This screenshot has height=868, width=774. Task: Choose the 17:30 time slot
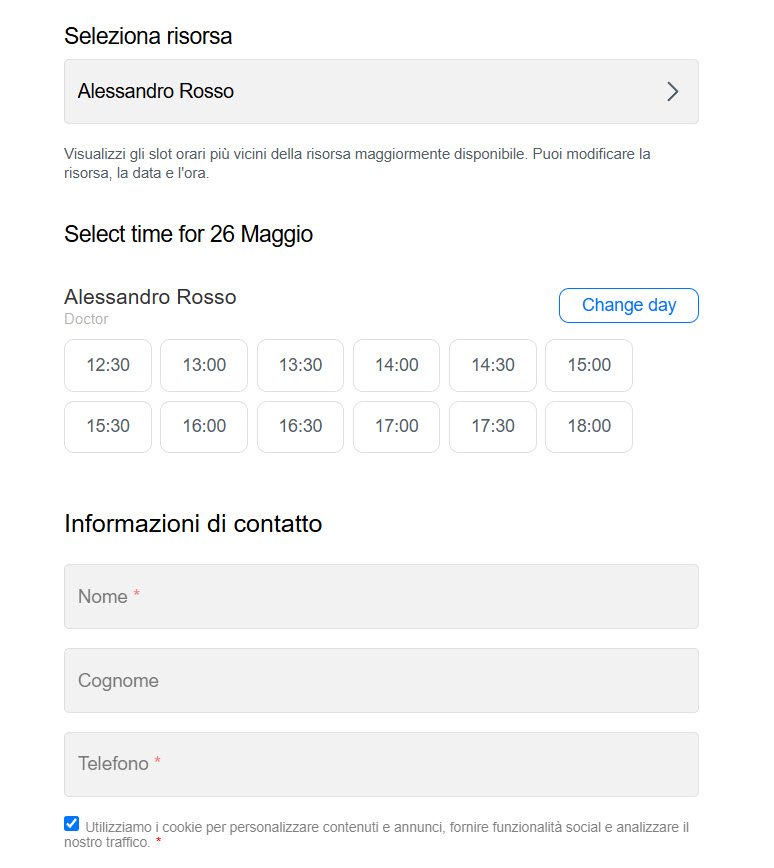(x=493, y=426)
